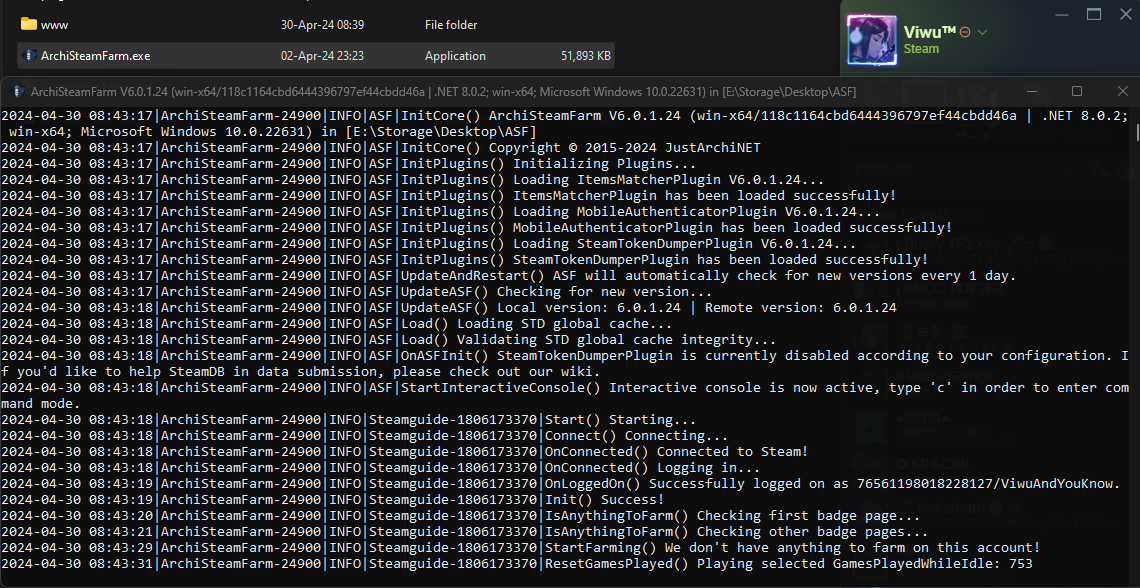This screenshot has width=1140, height=588.
Task: Click the yellow www folder icon
Action: 29,24
